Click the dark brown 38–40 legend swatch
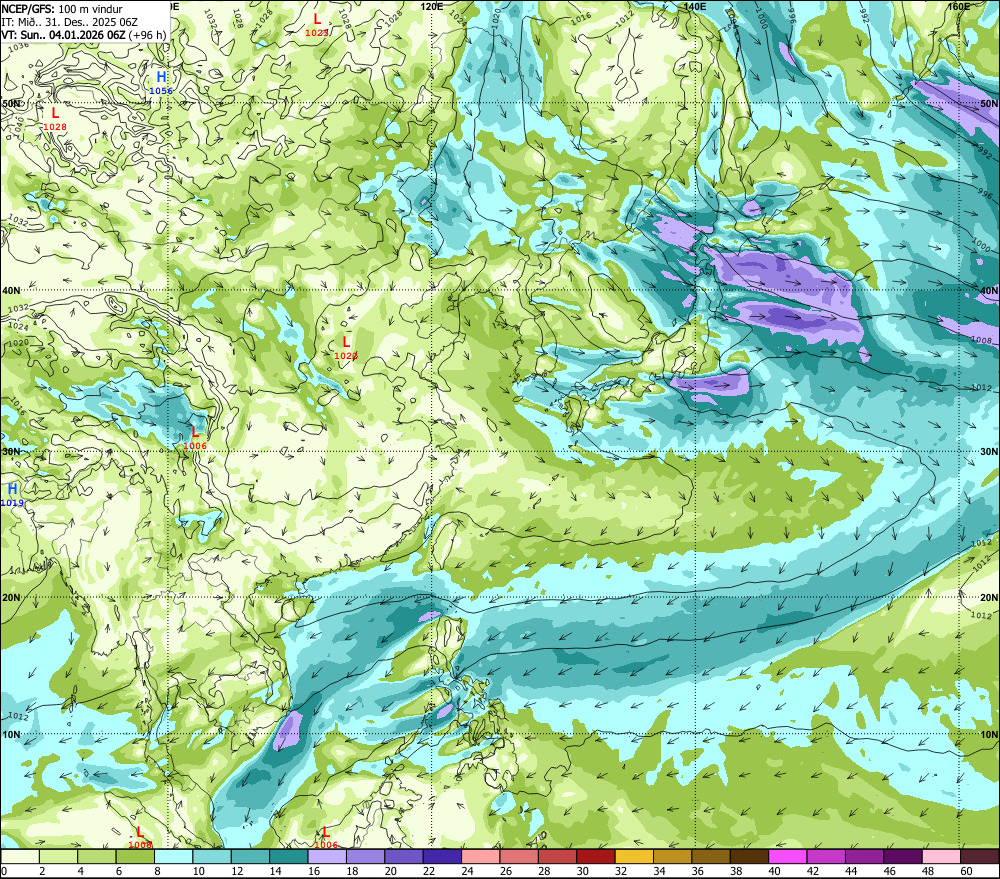Image resolution: width=1000 pixels, height=879 pixels. point(749,856)
